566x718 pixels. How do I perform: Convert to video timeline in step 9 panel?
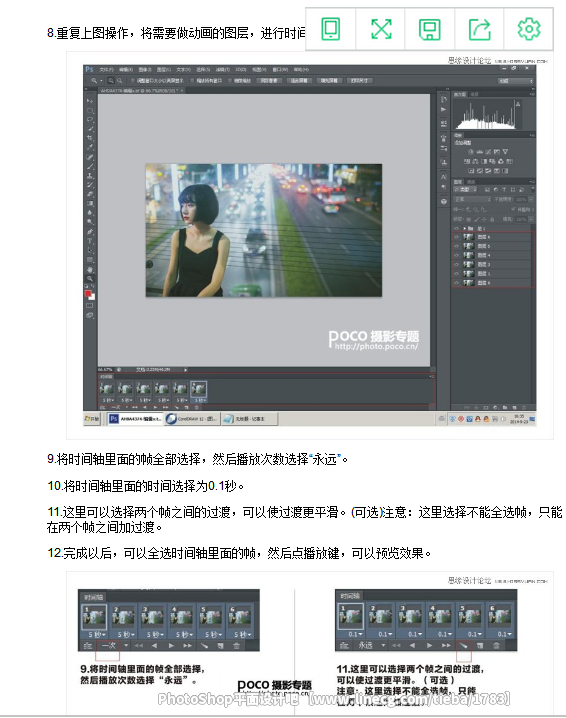87,646
